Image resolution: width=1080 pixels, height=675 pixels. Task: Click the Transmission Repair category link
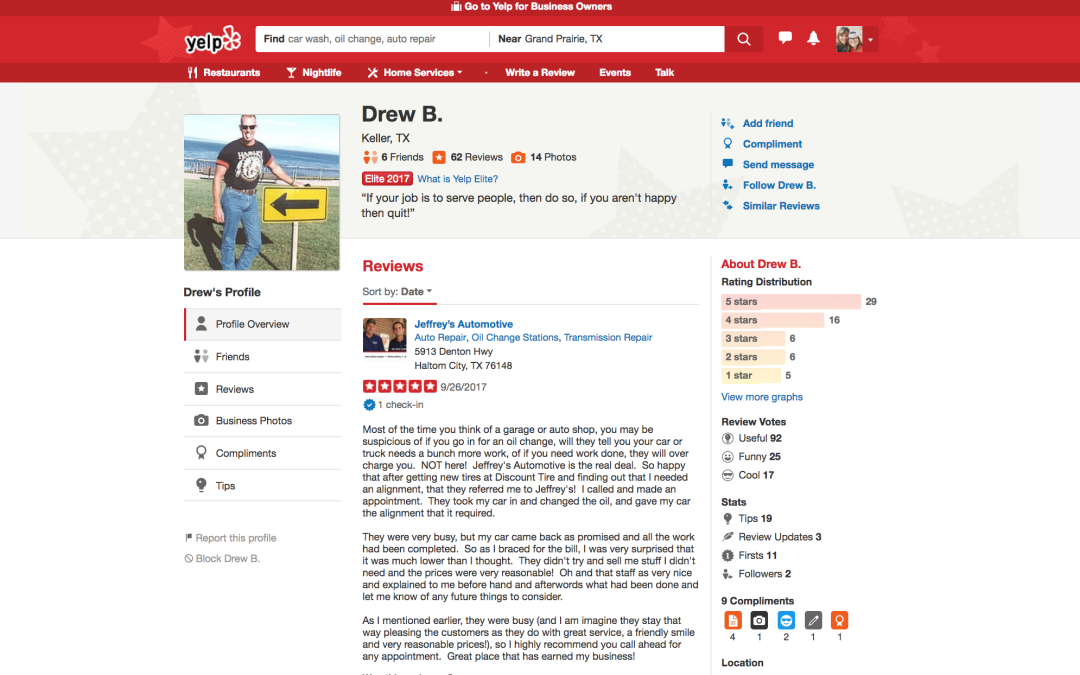tap(608, 338)
